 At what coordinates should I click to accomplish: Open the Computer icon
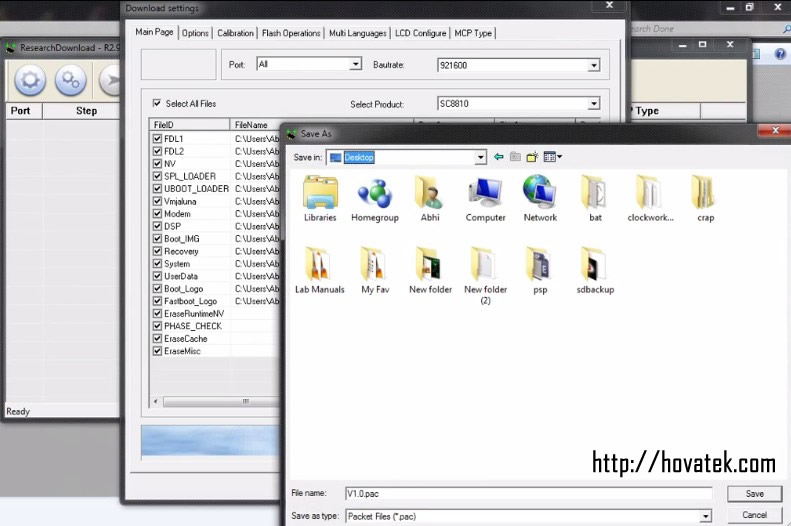485,193
